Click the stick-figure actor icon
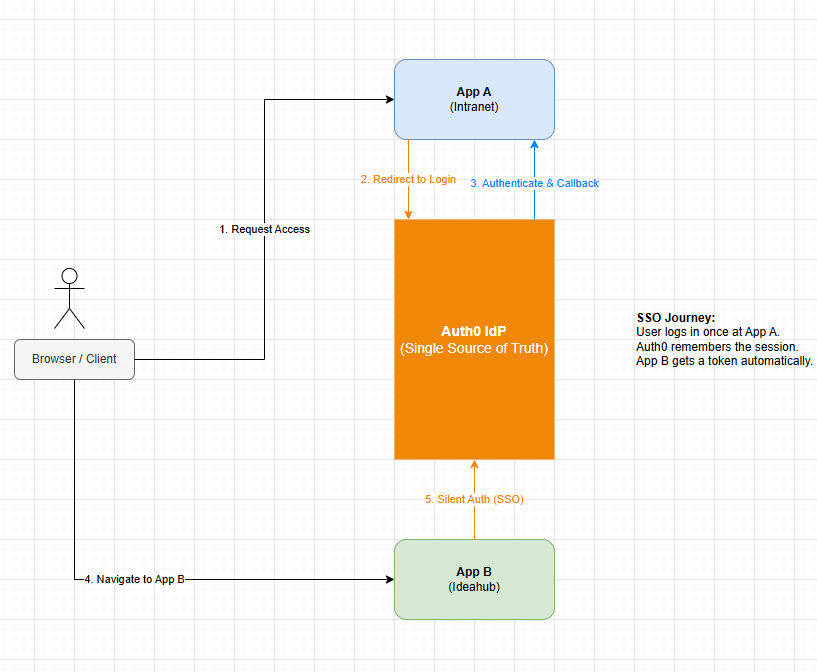 (69, 298)
